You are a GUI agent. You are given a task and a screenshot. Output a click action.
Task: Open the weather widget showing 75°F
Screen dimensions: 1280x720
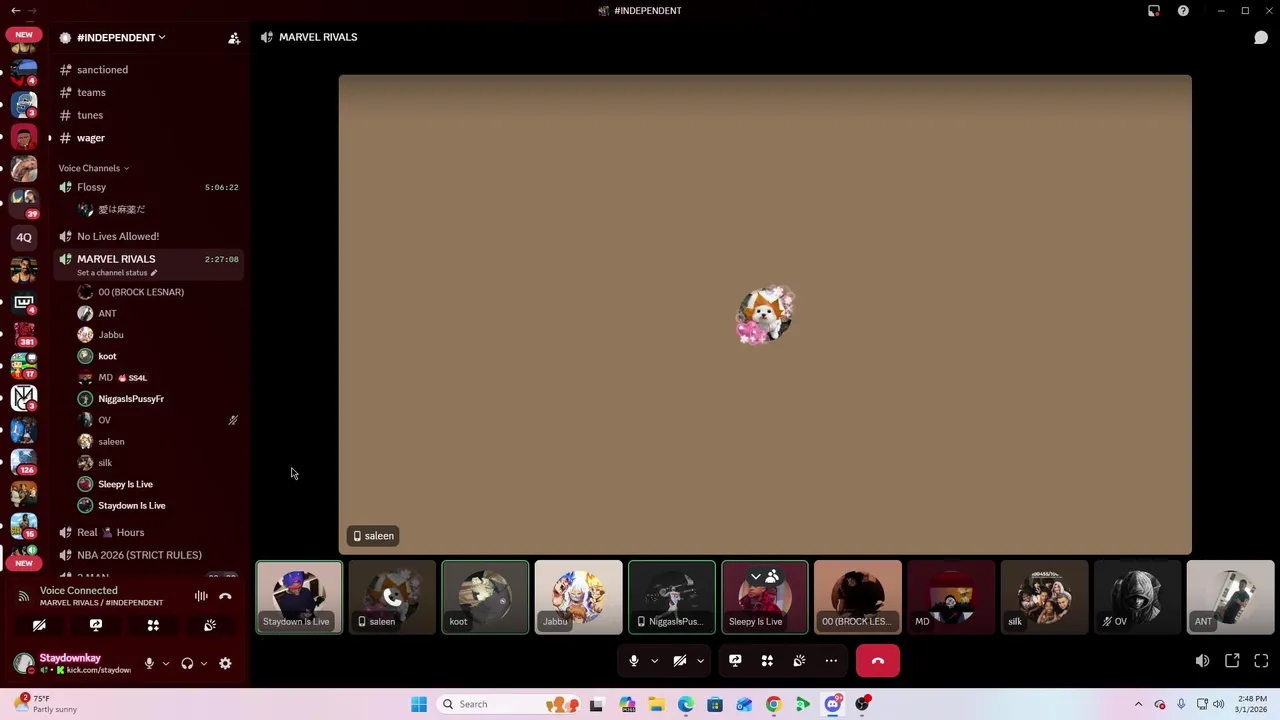(x=47, y=704)
